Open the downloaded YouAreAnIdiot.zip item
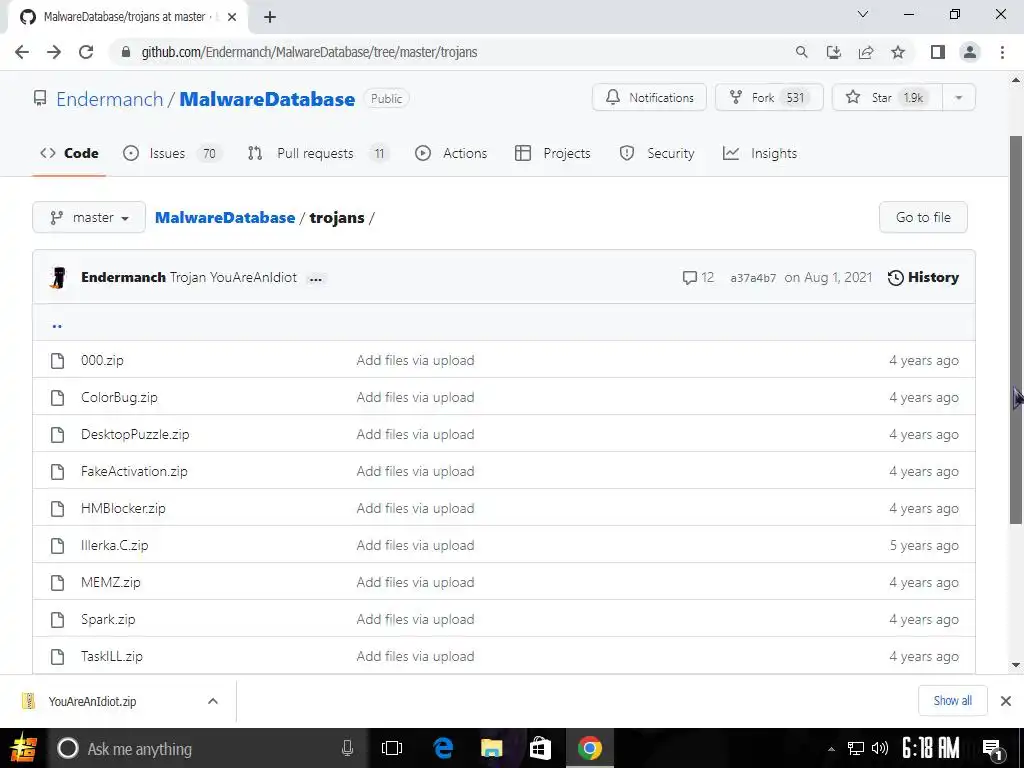 pos(91,701)
